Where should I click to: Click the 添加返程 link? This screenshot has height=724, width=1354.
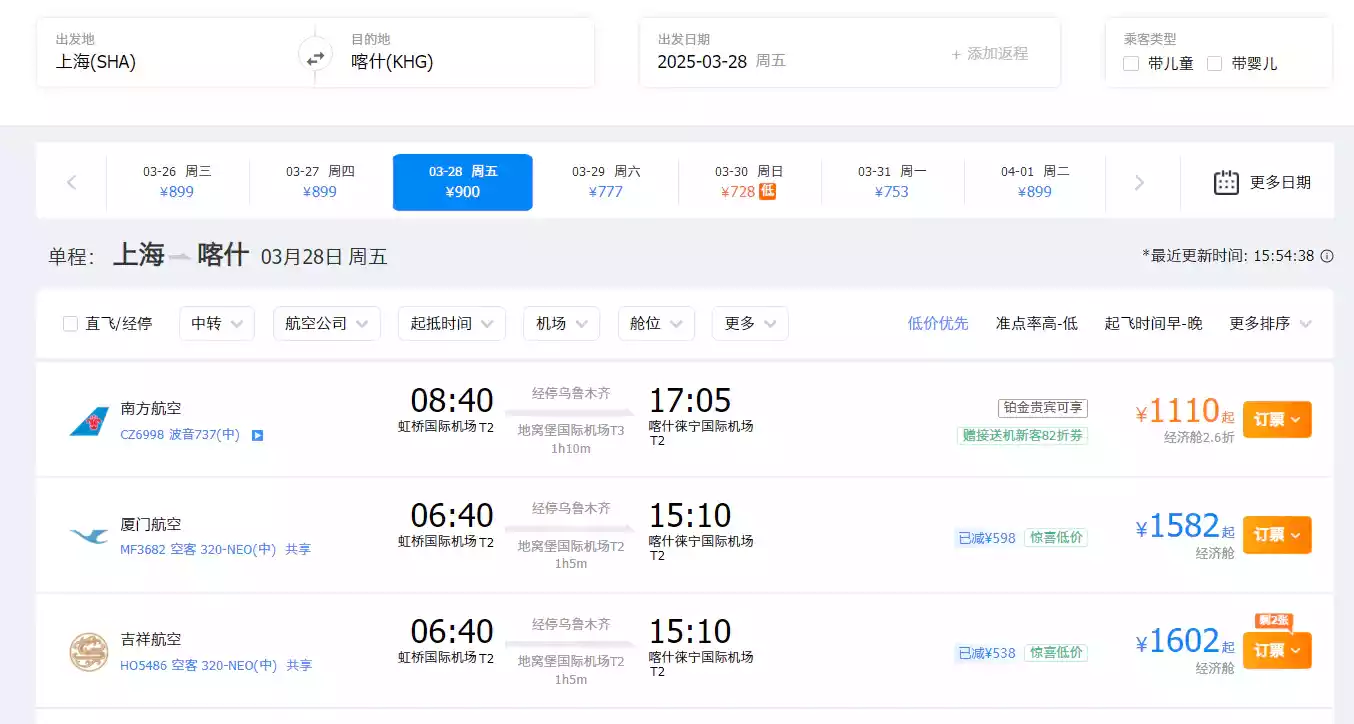pos(989,54)
